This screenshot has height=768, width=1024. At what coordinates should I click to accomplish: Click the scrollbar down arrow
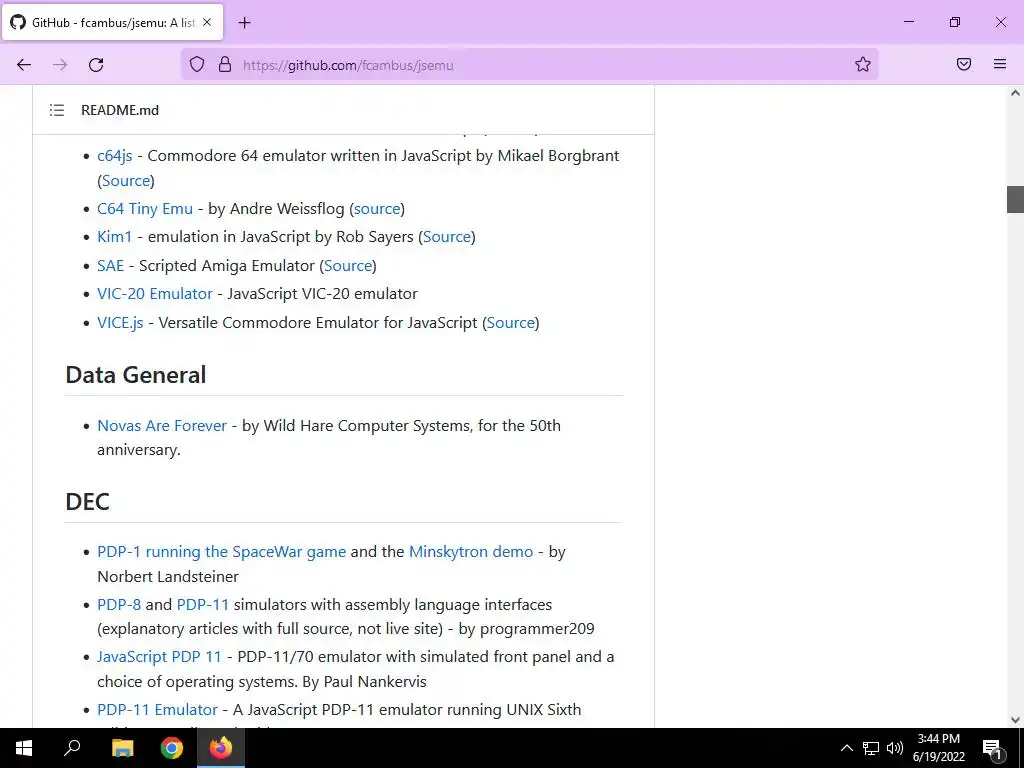(1015, 720)
